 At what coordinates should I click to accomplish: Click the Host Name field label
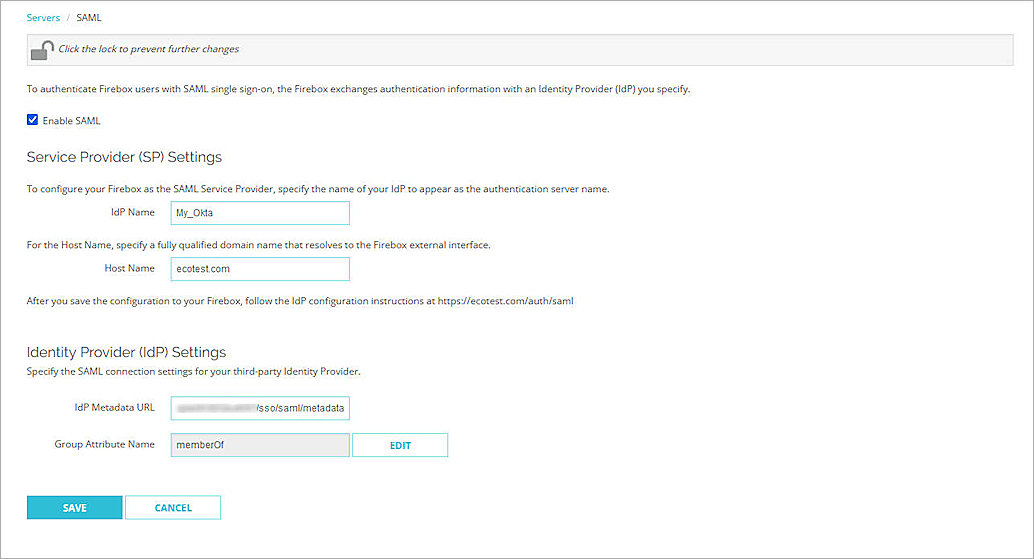pos(129,269)
